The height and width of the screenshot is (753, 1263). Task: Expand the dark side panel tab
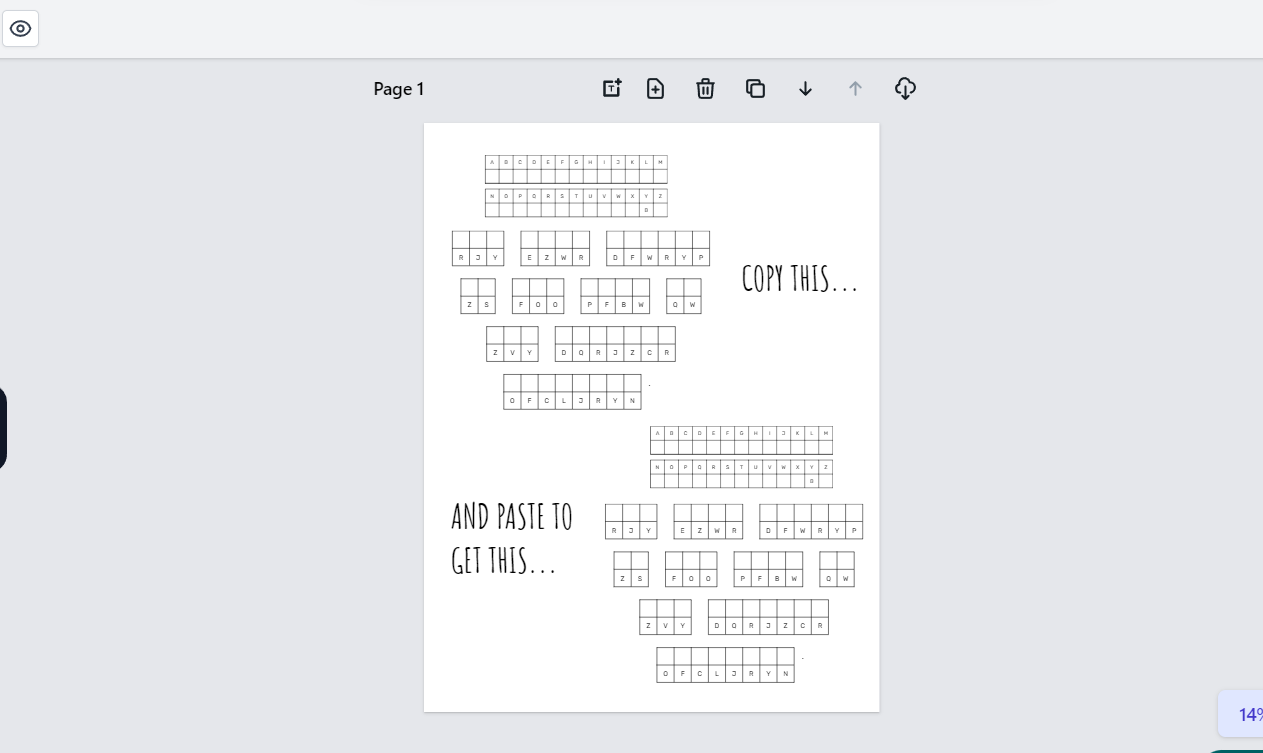(3, 428)
